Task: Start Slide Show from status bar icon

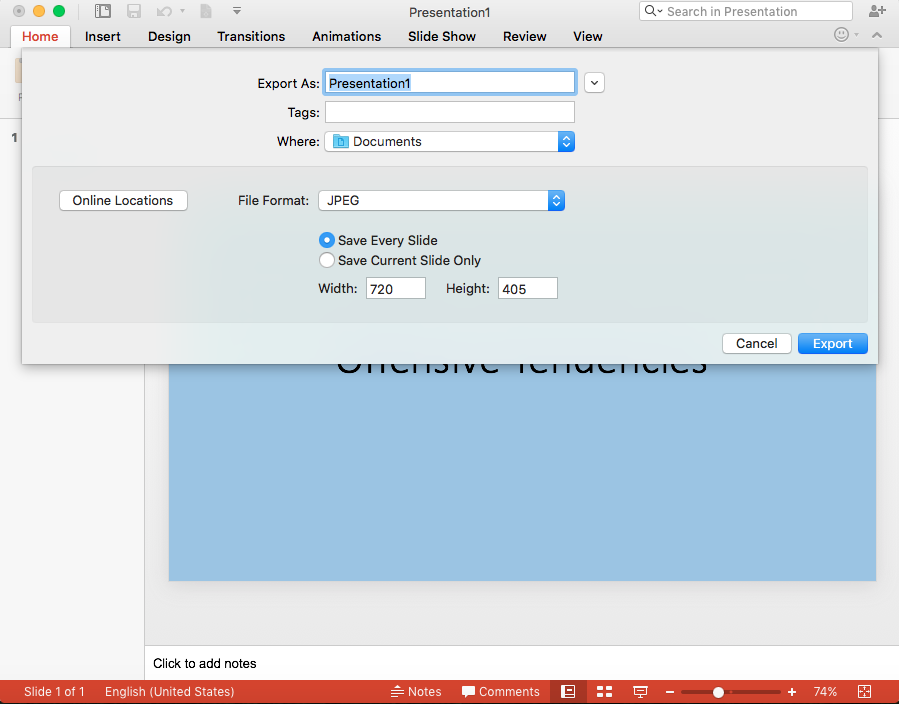Action: pos(640,692)
